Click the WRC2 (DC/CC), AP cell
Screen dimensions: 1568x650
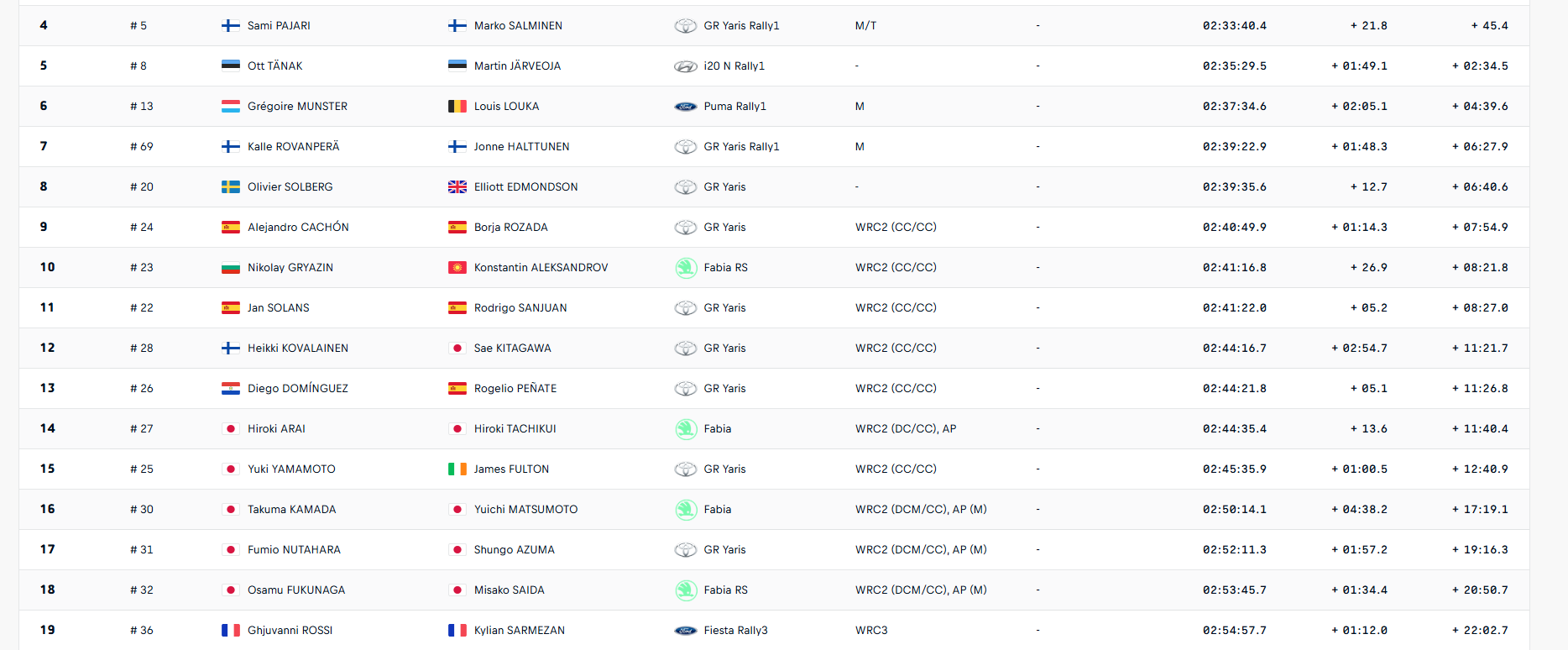pos(906,429)
